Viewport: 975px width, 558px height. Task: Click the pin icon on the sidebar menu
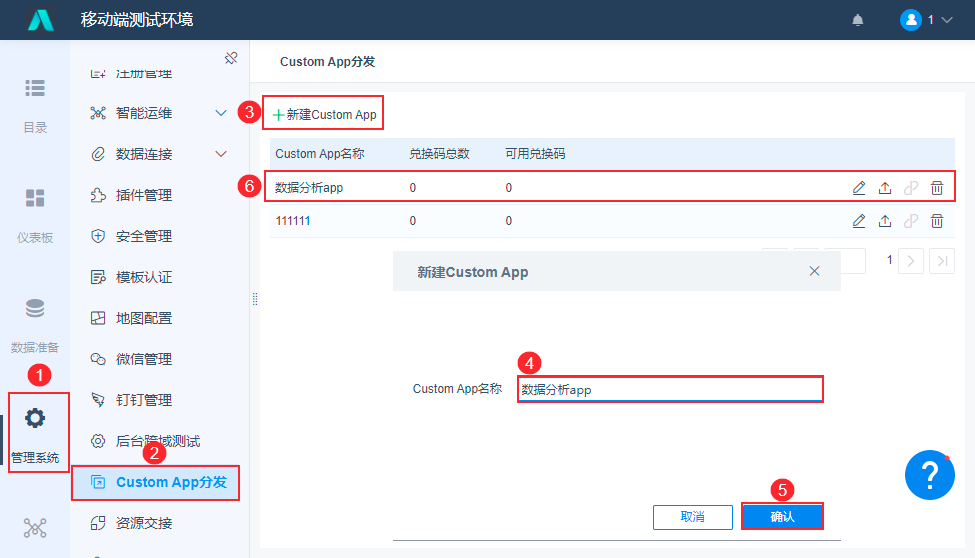click(231, 58)
